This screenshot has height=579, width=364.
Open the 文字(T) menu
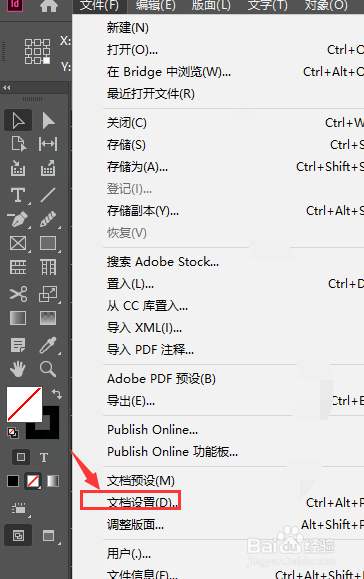(267, 6)
